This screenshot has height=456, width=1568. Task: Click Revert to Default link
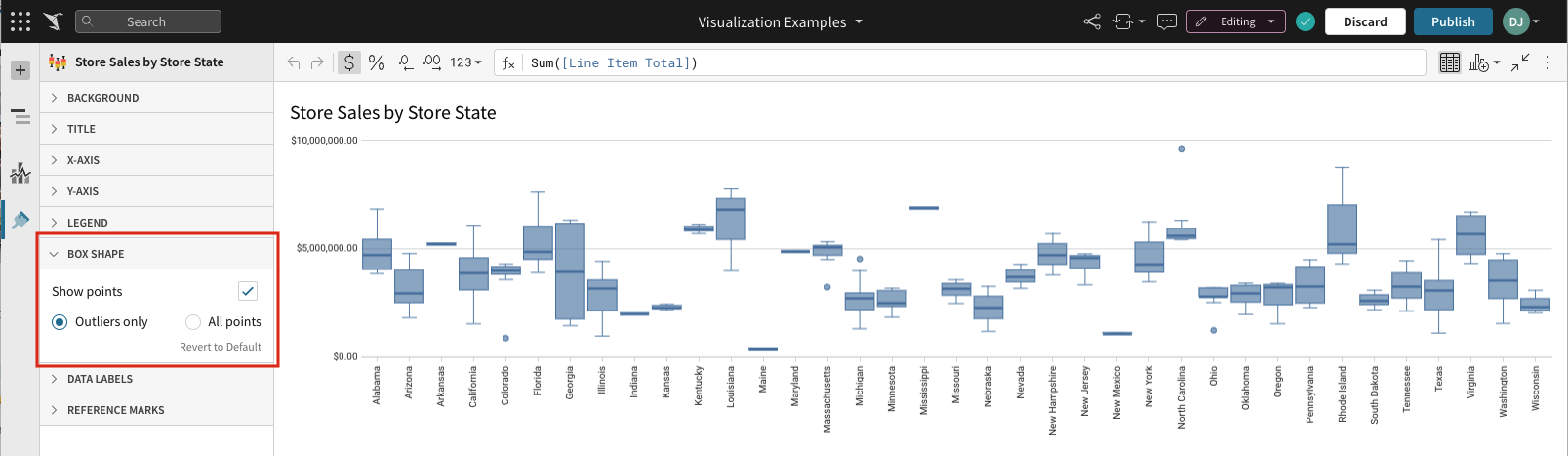coord(221,347)
